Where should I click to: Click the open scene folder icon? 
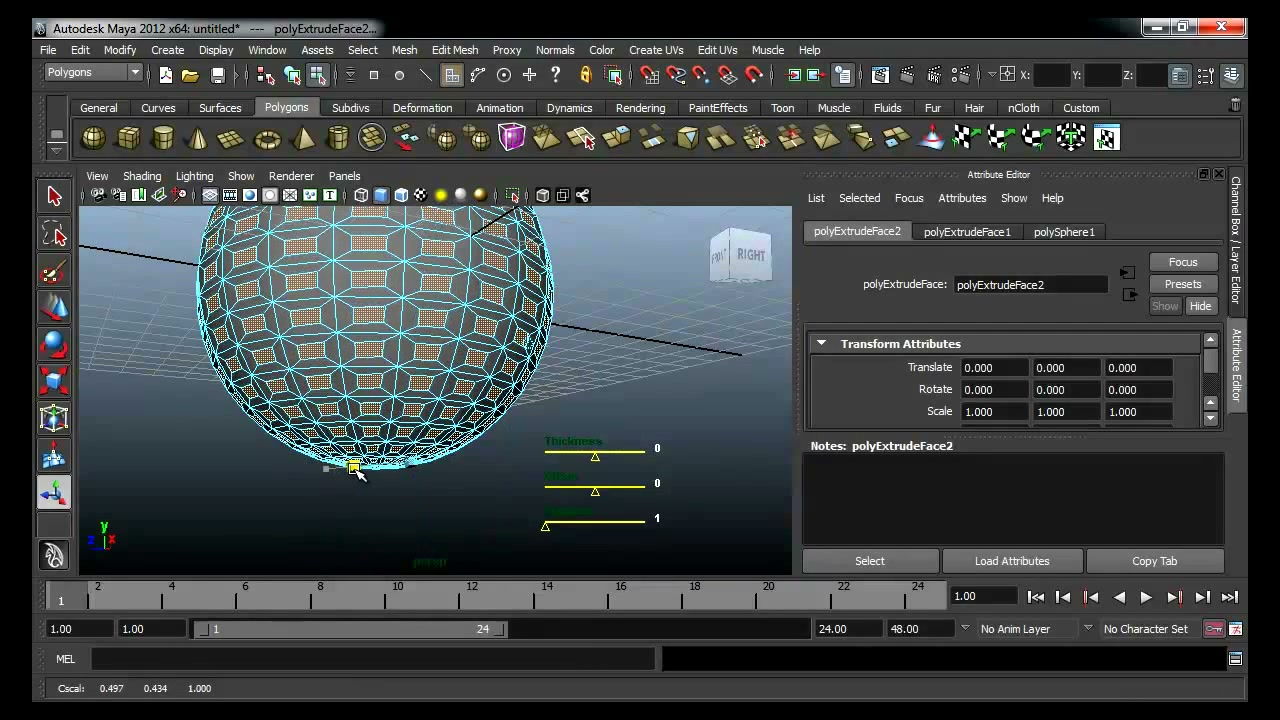tap(190, 75)
